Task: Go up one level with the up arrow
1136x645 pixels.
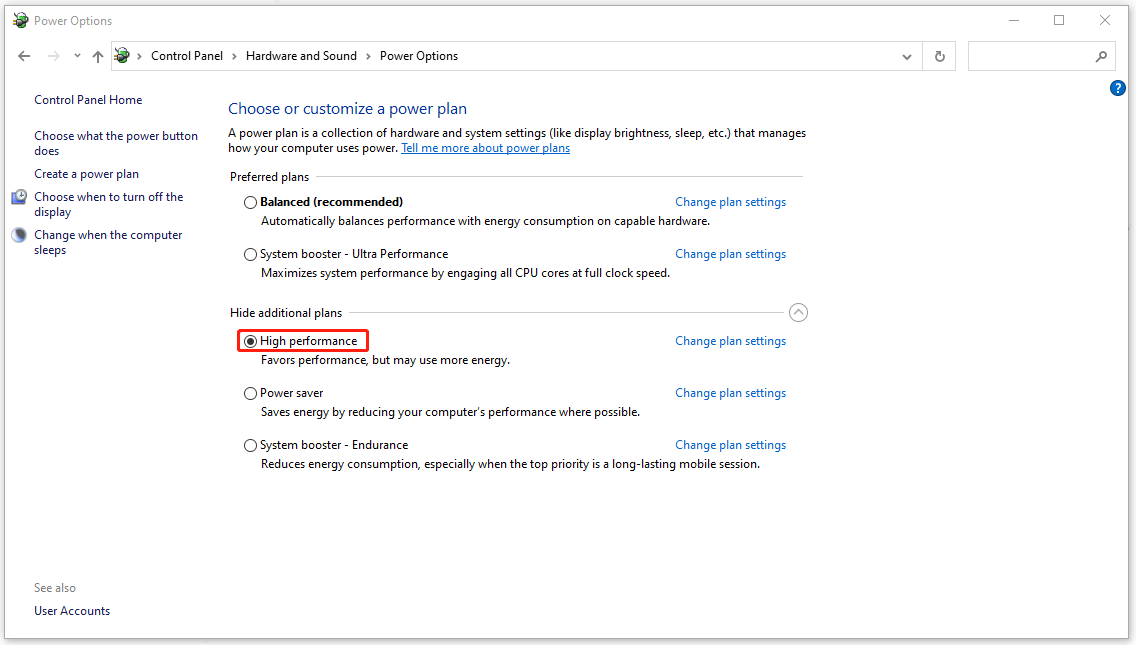Action: [x=97, y=56]
